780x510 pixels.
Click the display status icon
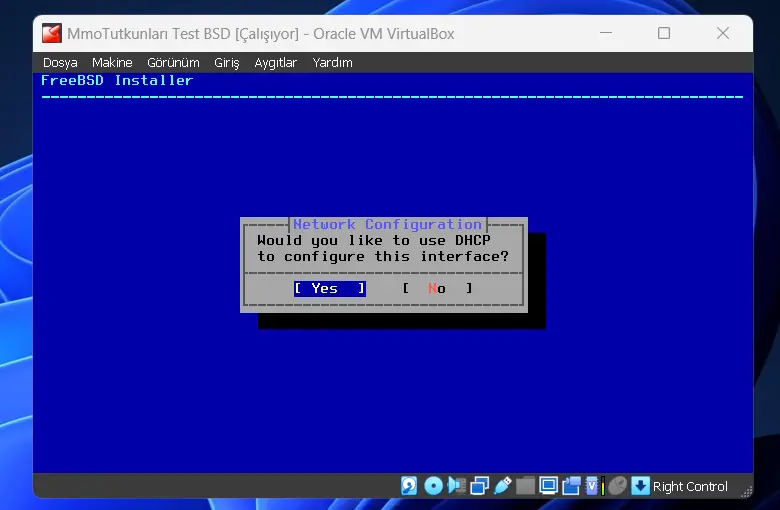tap(548, 486)
